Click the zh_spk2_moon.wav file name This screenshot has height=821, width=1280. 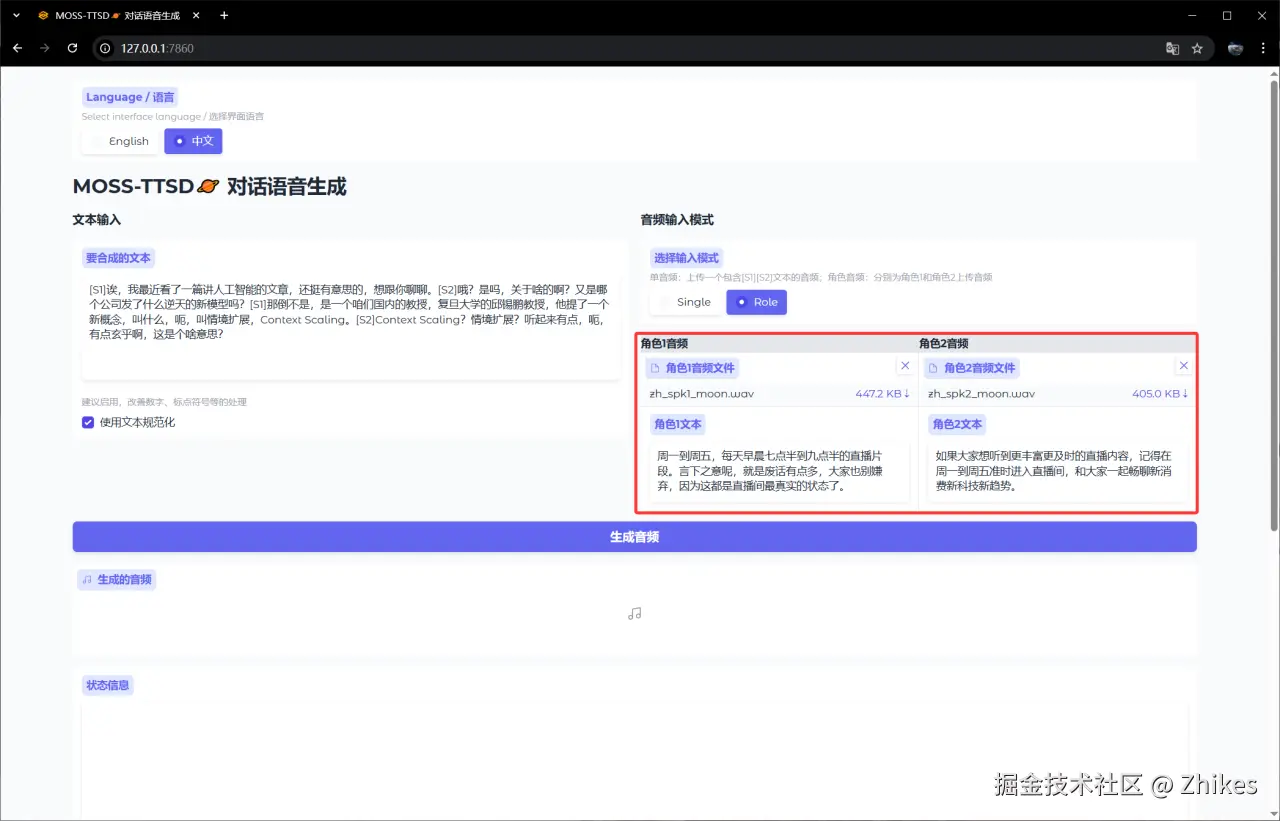(981, 393)
